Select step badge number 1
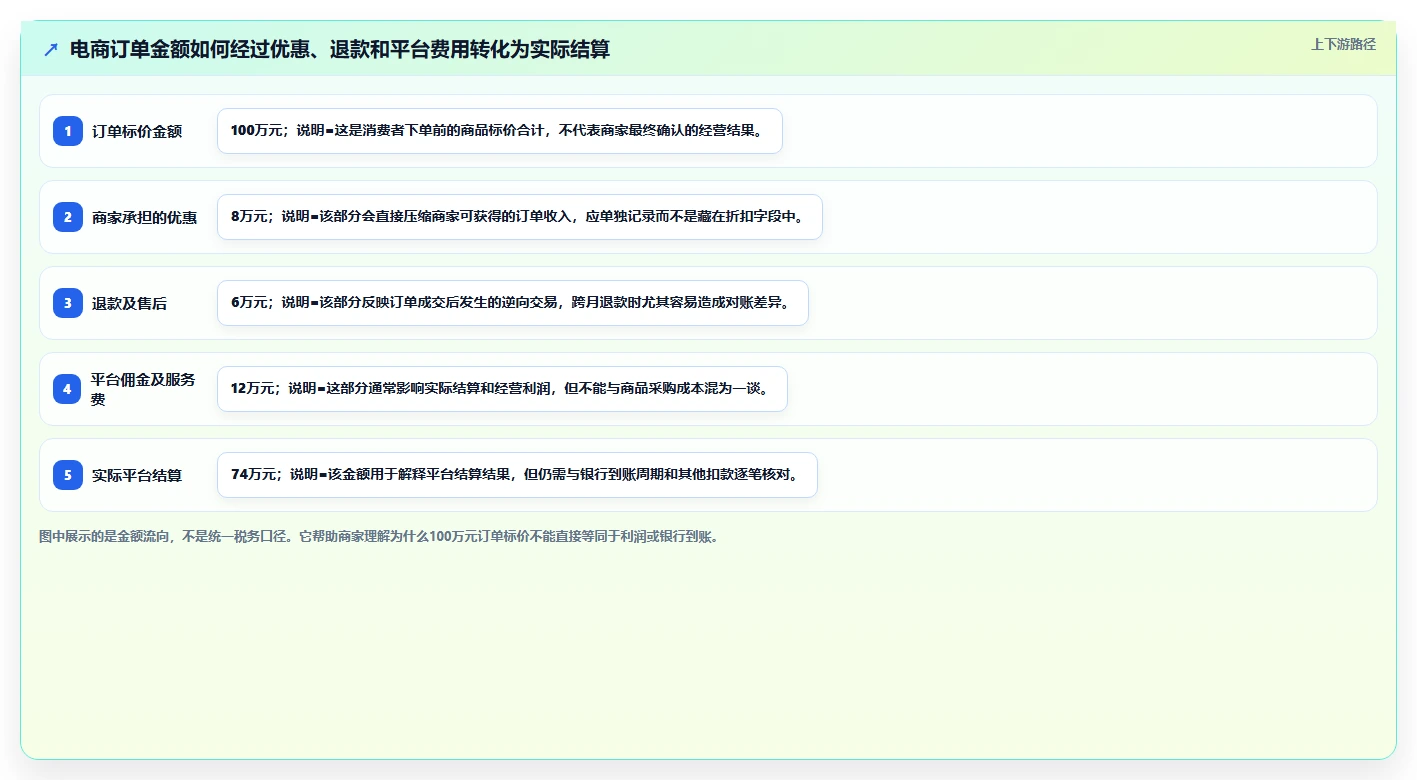1417x780 pixels. pos(68,130)
